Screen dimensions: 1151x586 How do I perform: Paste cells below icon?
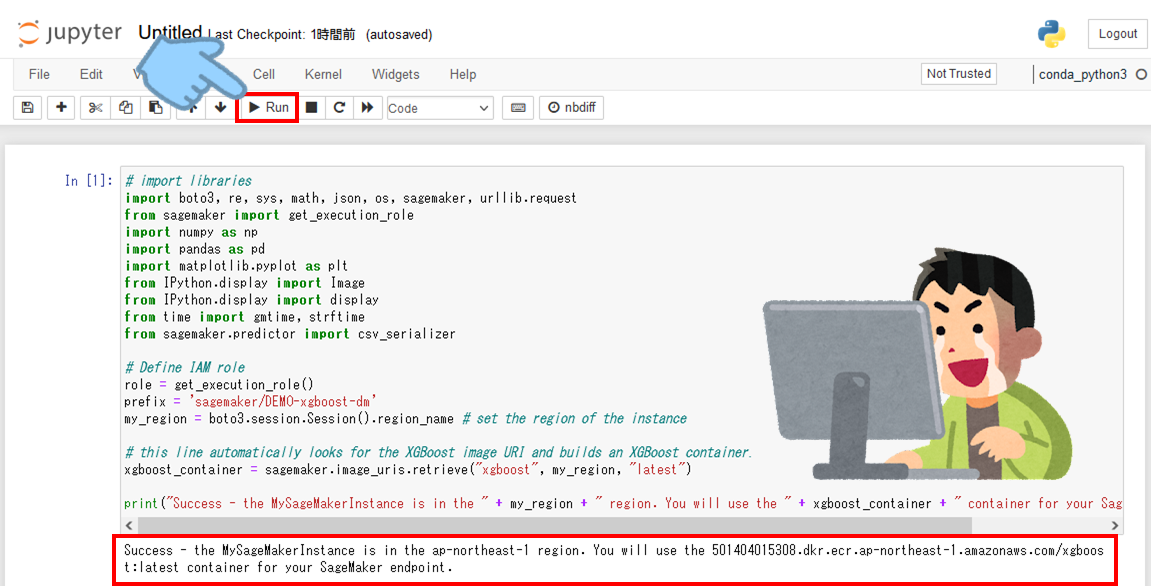click(x=156, y=108)
